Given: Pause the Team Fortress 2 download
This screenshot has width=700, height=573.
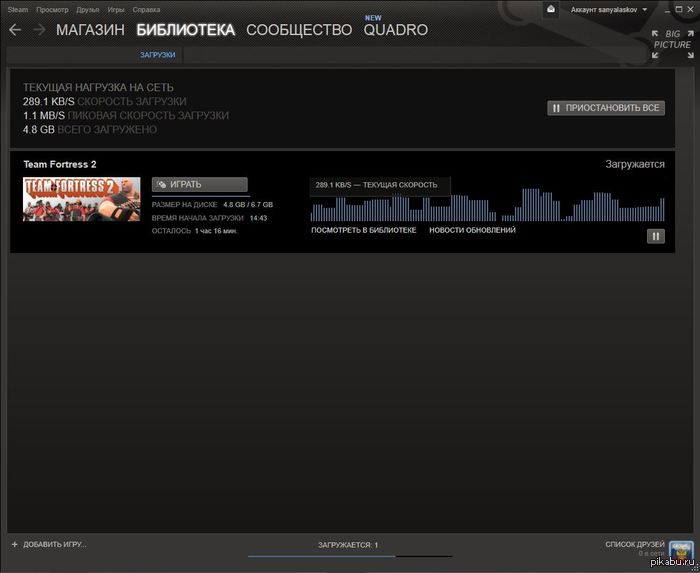Looking at the screenshot, I should click(x=656, y=236).
